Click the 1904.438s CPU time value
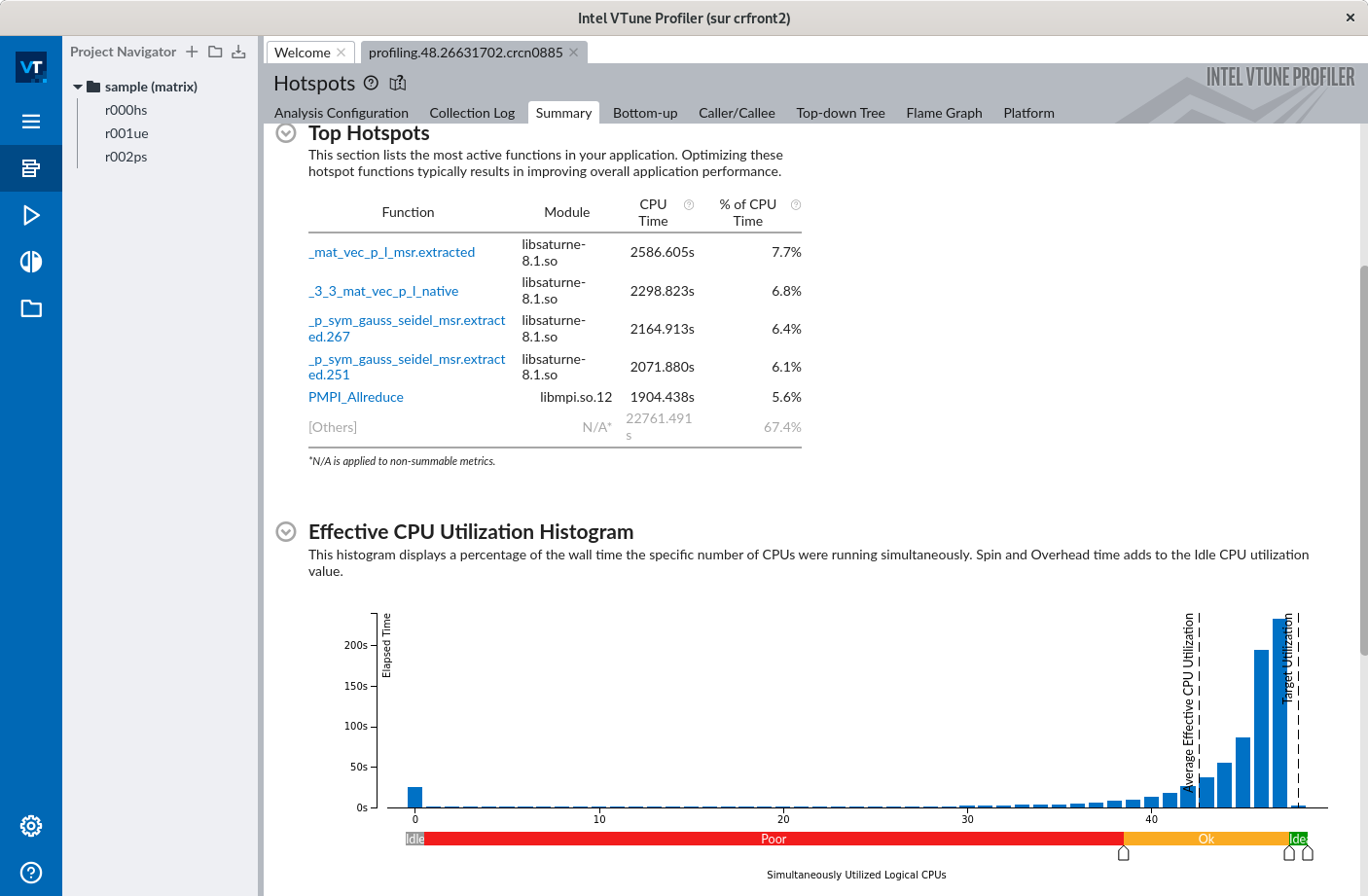The image size is (1368, 896). point(662,397)
